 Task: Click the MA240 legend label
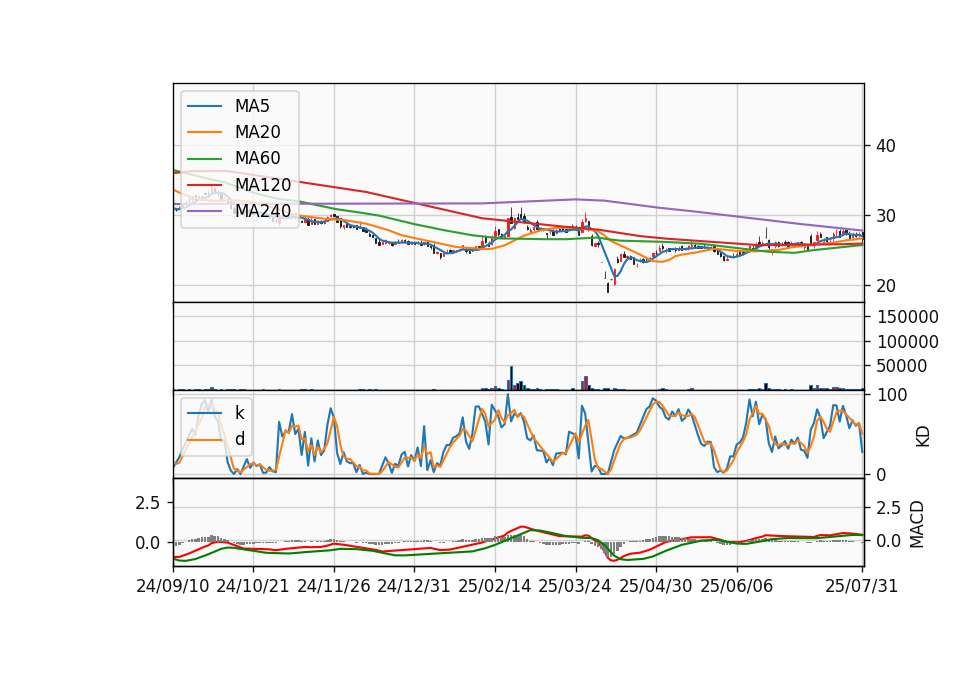[x=263, y=211]
